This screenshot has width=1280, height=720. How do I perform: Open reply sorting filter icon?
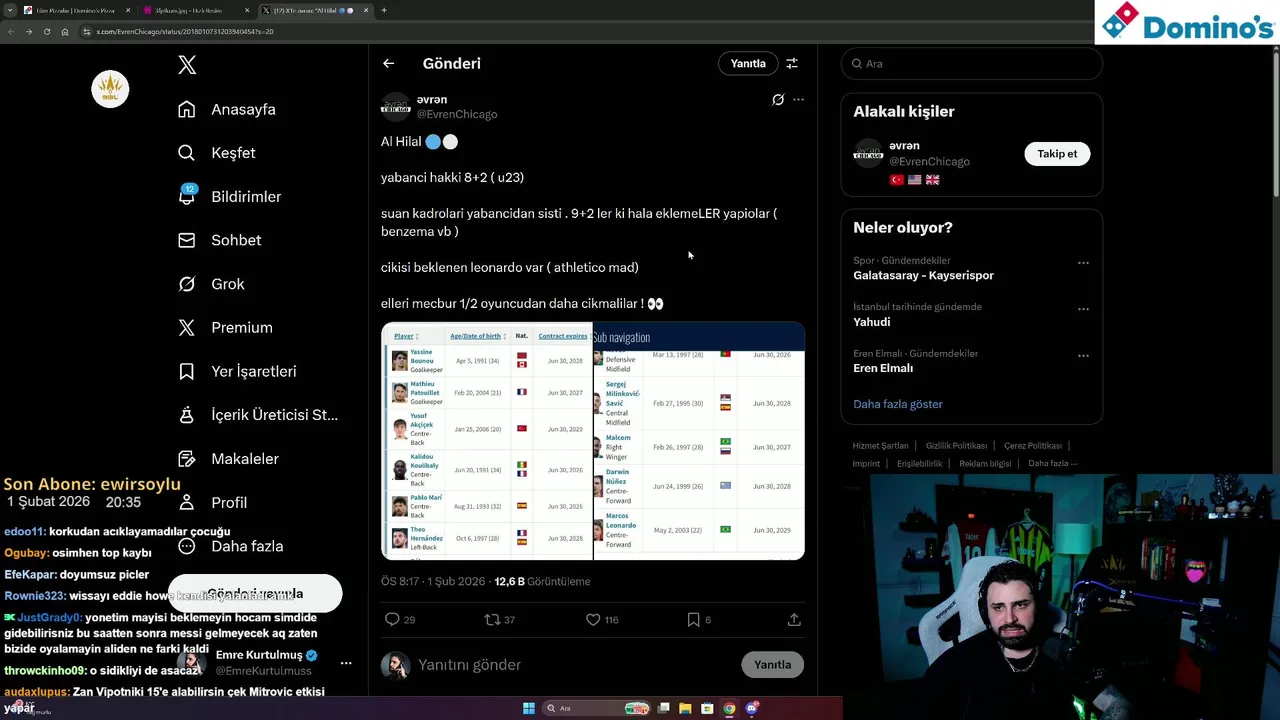(792, 63)
